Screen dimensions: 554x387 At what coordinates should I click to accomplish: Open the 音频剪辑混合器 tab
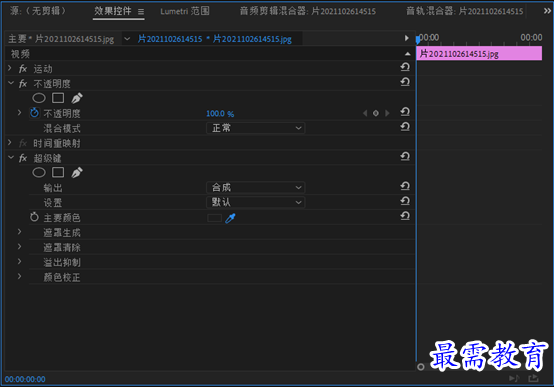click(308, 11)
